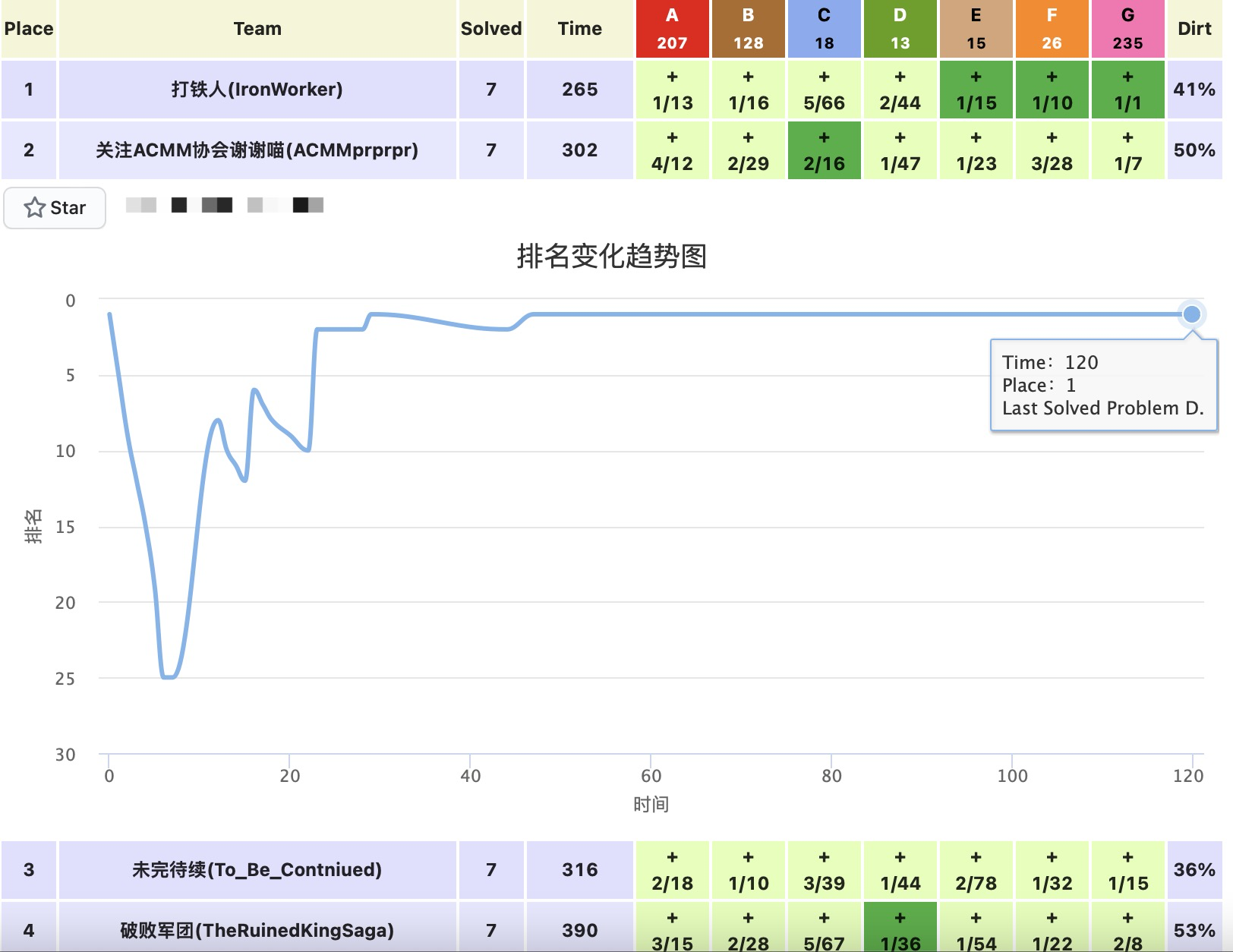This screenshot has height=952, width=1233.
Task: Click To_Be_Contniued's problem F cell 1/32
Action: coord(1052,870)
